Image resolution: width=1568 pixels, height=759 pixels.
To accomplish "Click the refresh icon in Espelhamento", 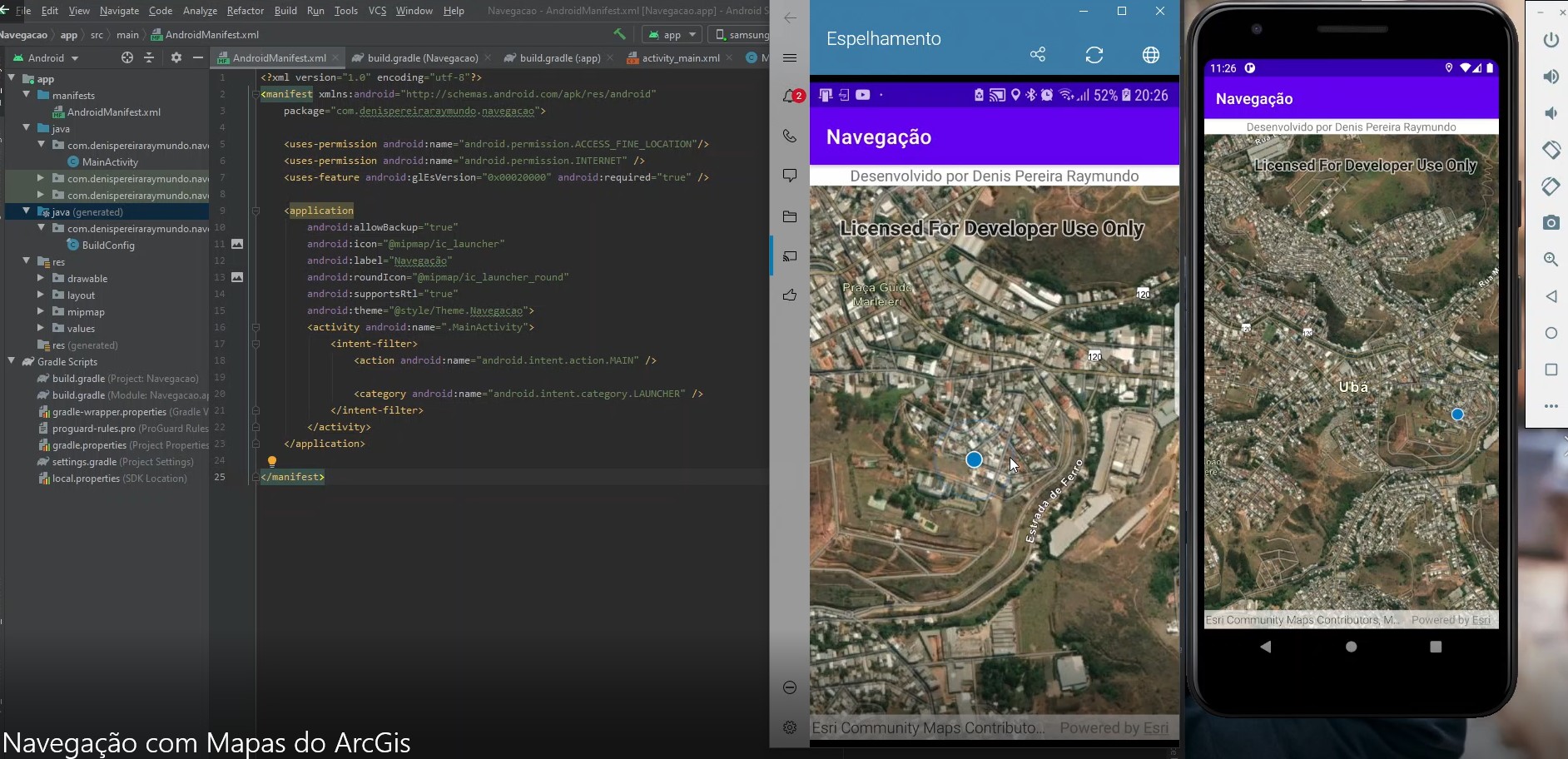I will [x=1094, y=54].
